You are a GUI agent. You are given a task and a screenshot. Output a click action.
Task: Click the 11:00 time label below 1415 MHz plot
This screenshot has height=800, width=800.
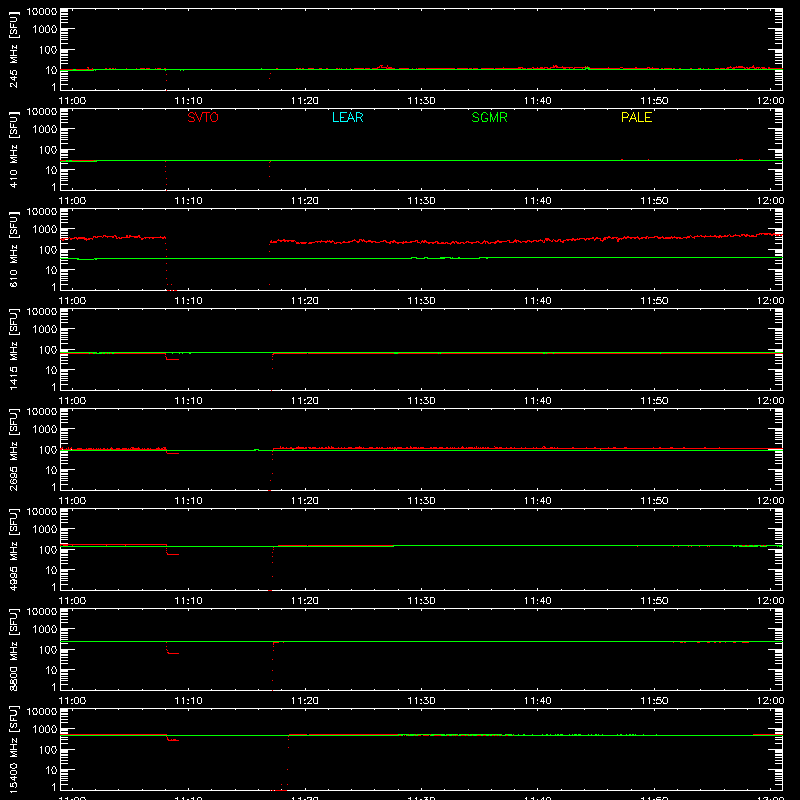pos(72,401)
